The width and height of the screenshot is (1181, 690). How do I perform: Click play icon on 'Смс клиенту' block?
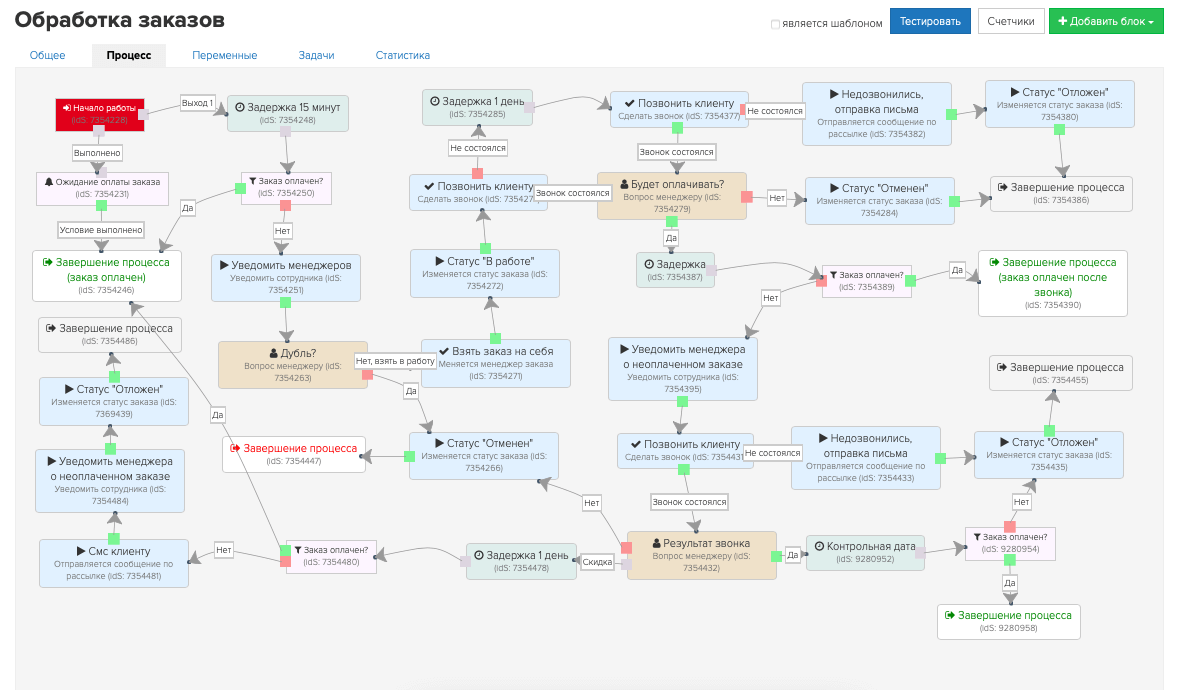pos(81,551)
